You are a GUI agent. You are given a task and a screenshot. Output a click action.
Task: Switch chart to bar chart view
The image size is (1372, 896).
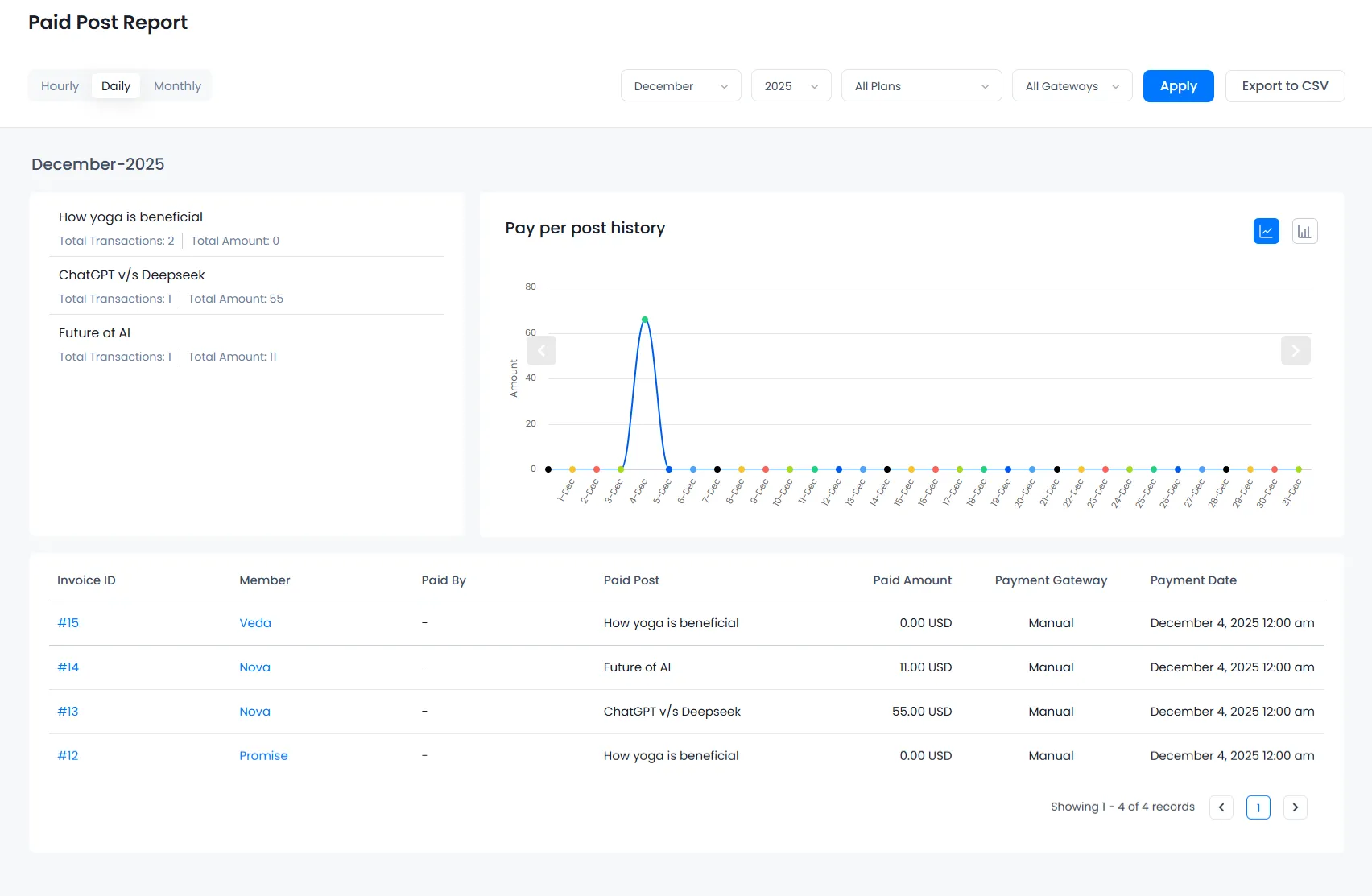(1305, 231)
